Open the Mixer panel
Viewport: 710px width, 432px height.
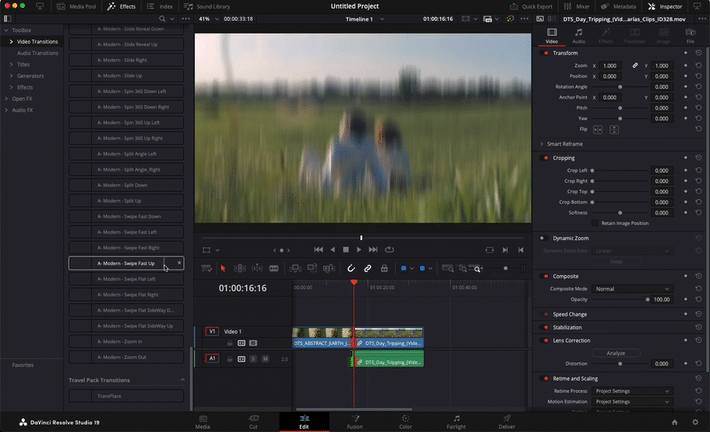[x=576, y=6]
